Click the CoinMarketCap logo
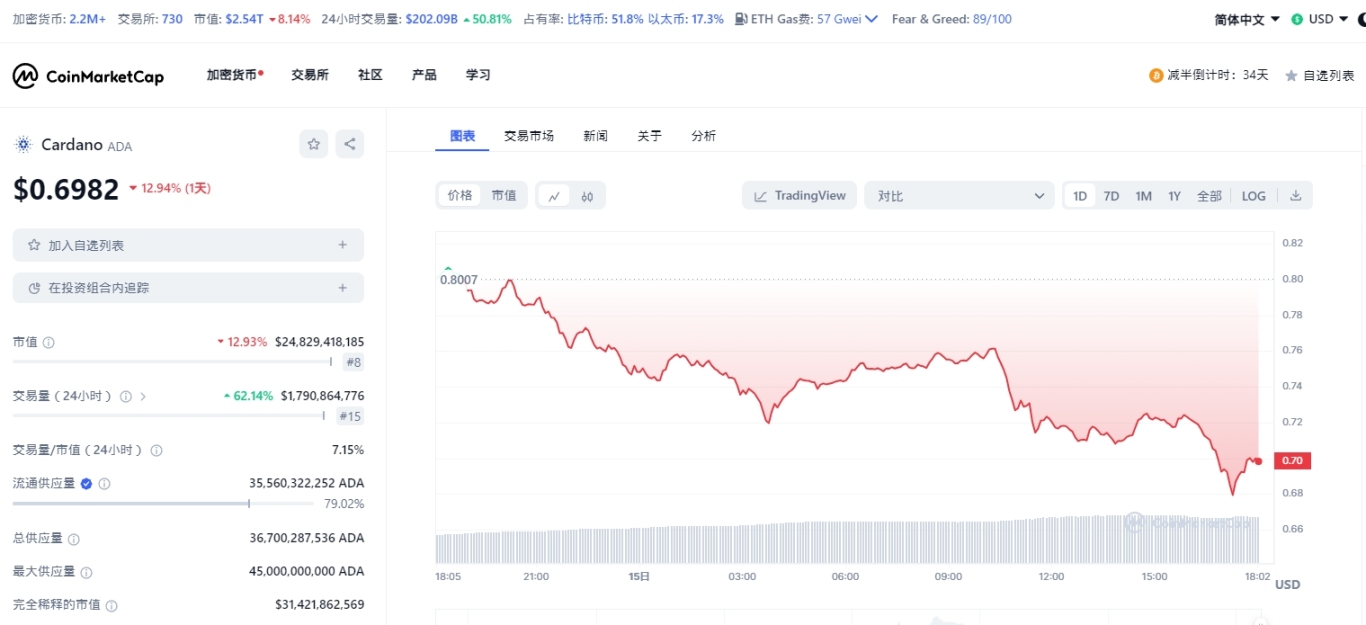The height and width of the screenshot is (625, 1366). pos(88,76)
